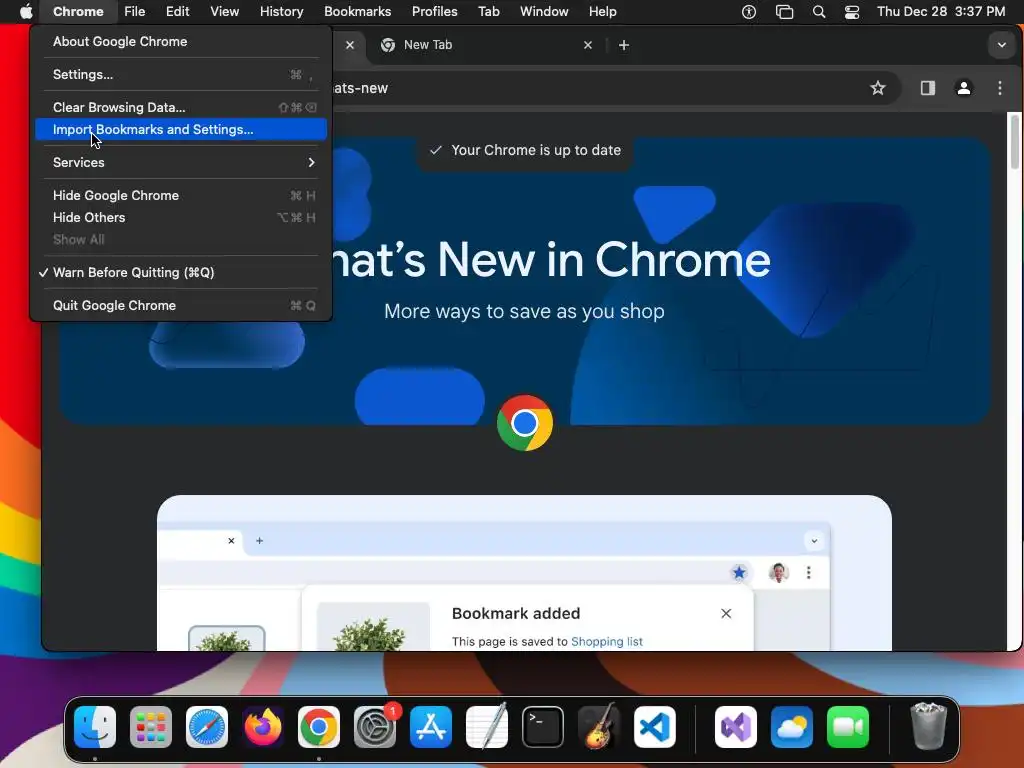Open System Settings from the Dock
The image size is (1024, 768).
pos(375,727)
